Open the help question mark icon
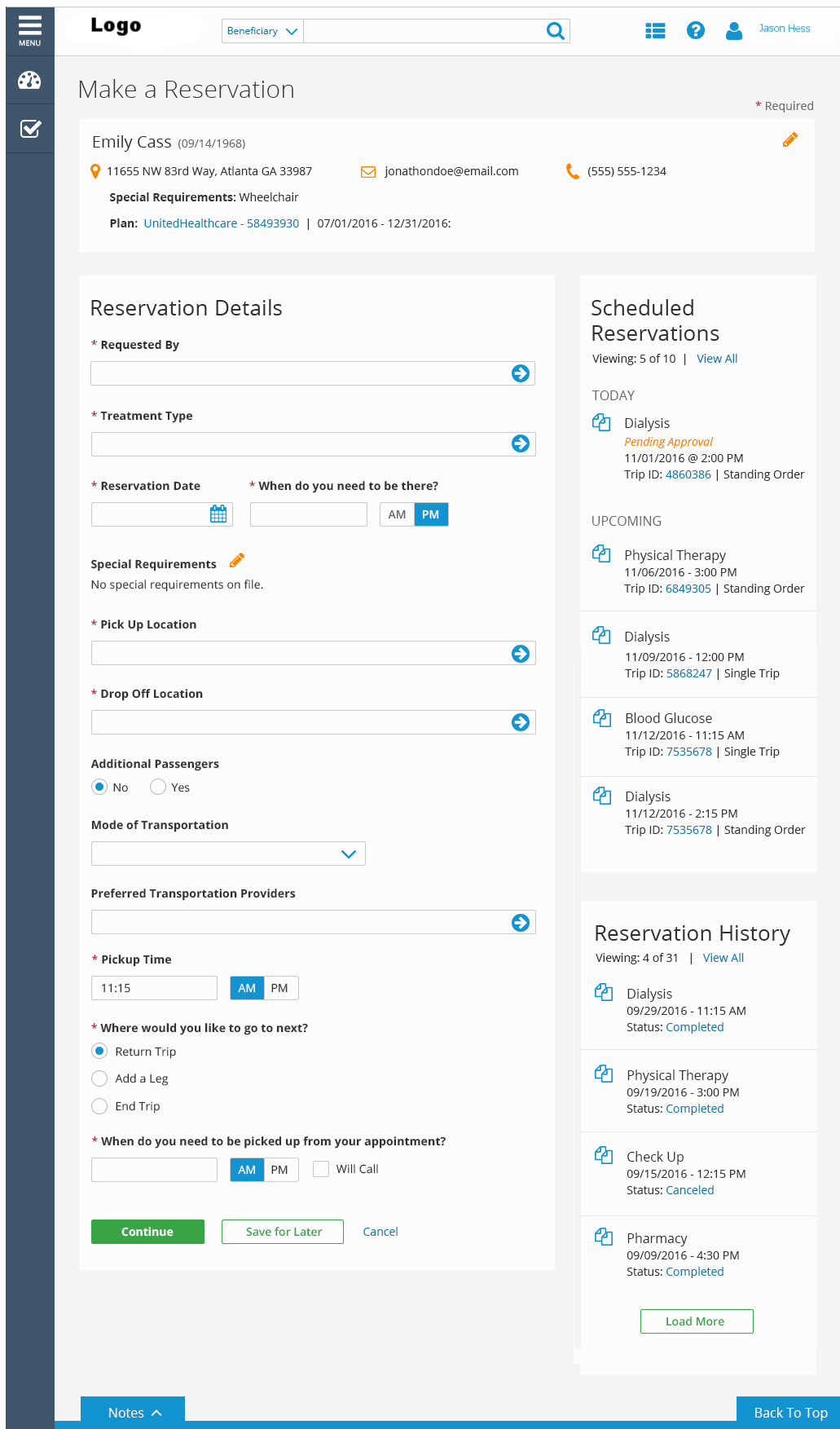The image size is (840, 1429). coord(696,31)
